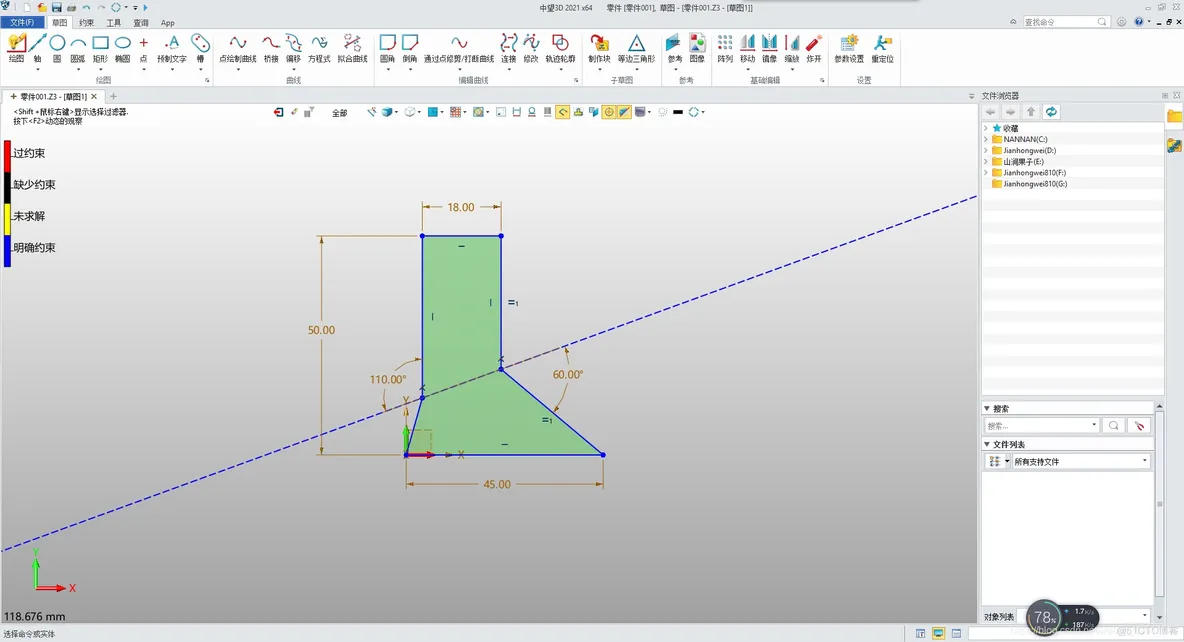Open the 矩形 (Rectangle) dropdown arrow

coord(100,69)
